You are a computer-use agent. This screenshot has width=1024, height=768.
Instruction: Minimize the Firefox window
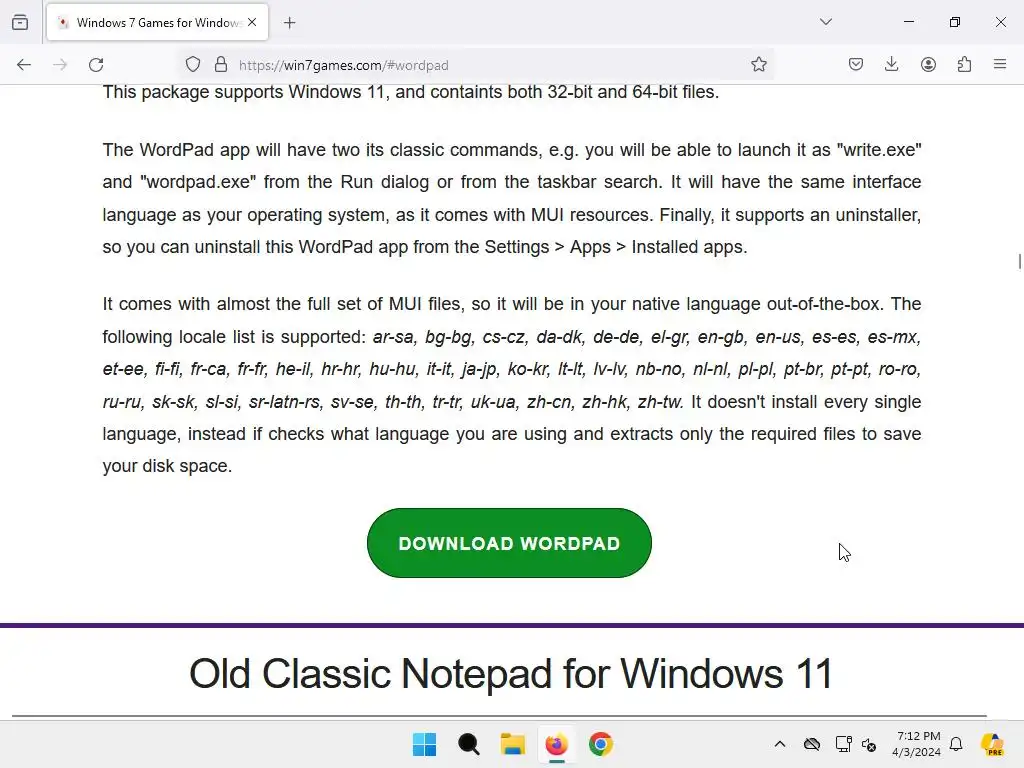coord(908,22)
